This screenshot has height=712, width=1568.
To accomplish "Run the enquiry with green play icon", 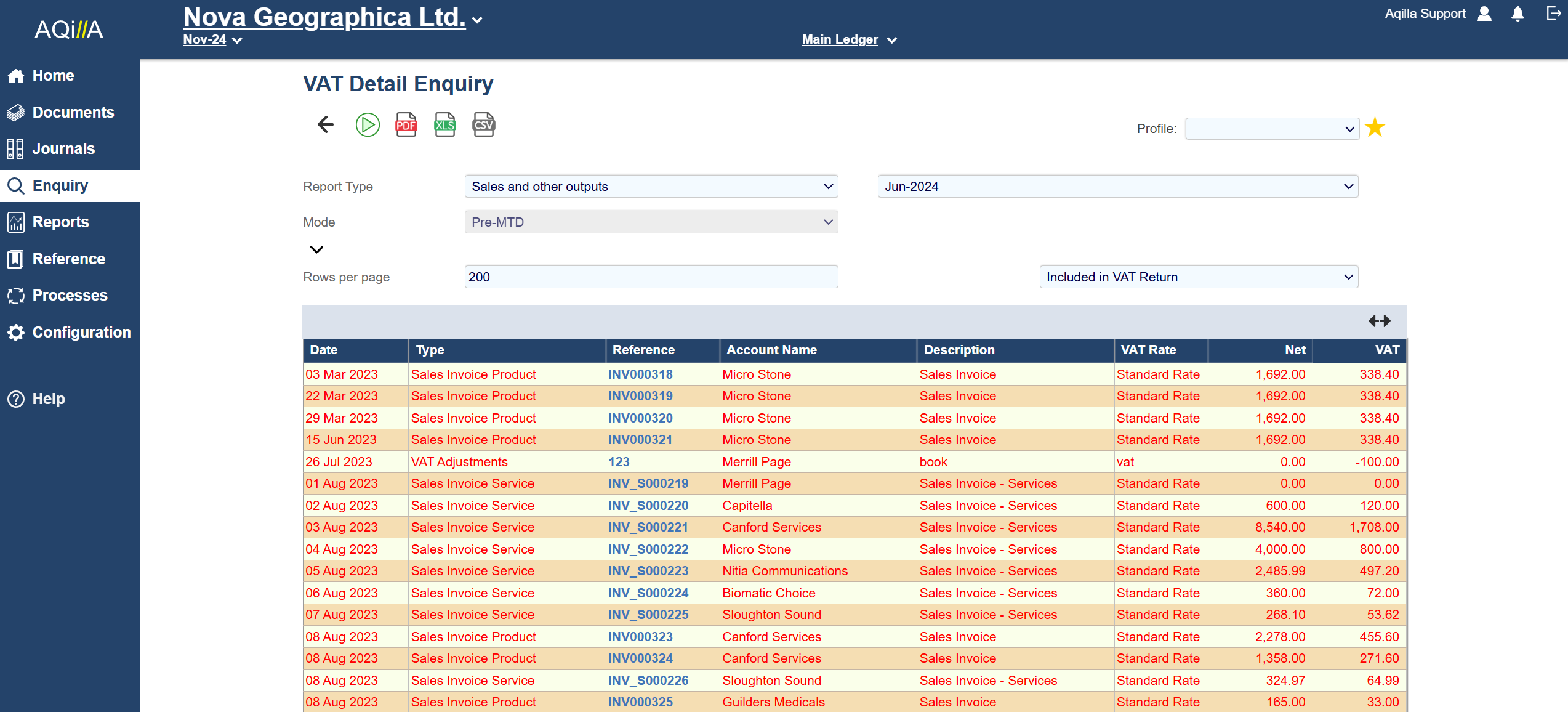I will [368, 125].
